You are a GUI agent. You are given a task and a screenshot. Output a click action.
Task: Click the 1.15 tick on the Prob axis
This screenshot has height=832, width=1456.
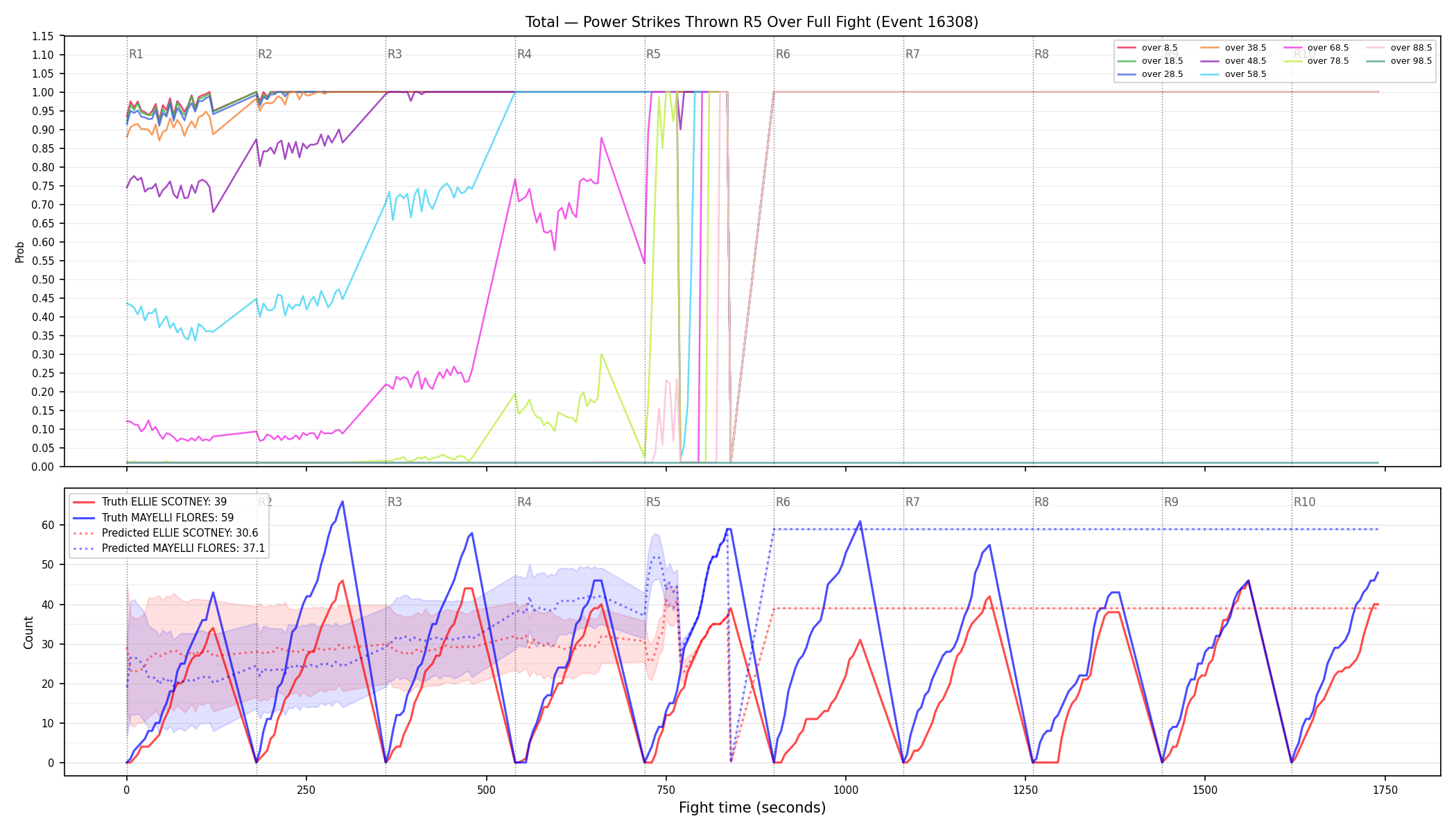[x=43, y=36]
